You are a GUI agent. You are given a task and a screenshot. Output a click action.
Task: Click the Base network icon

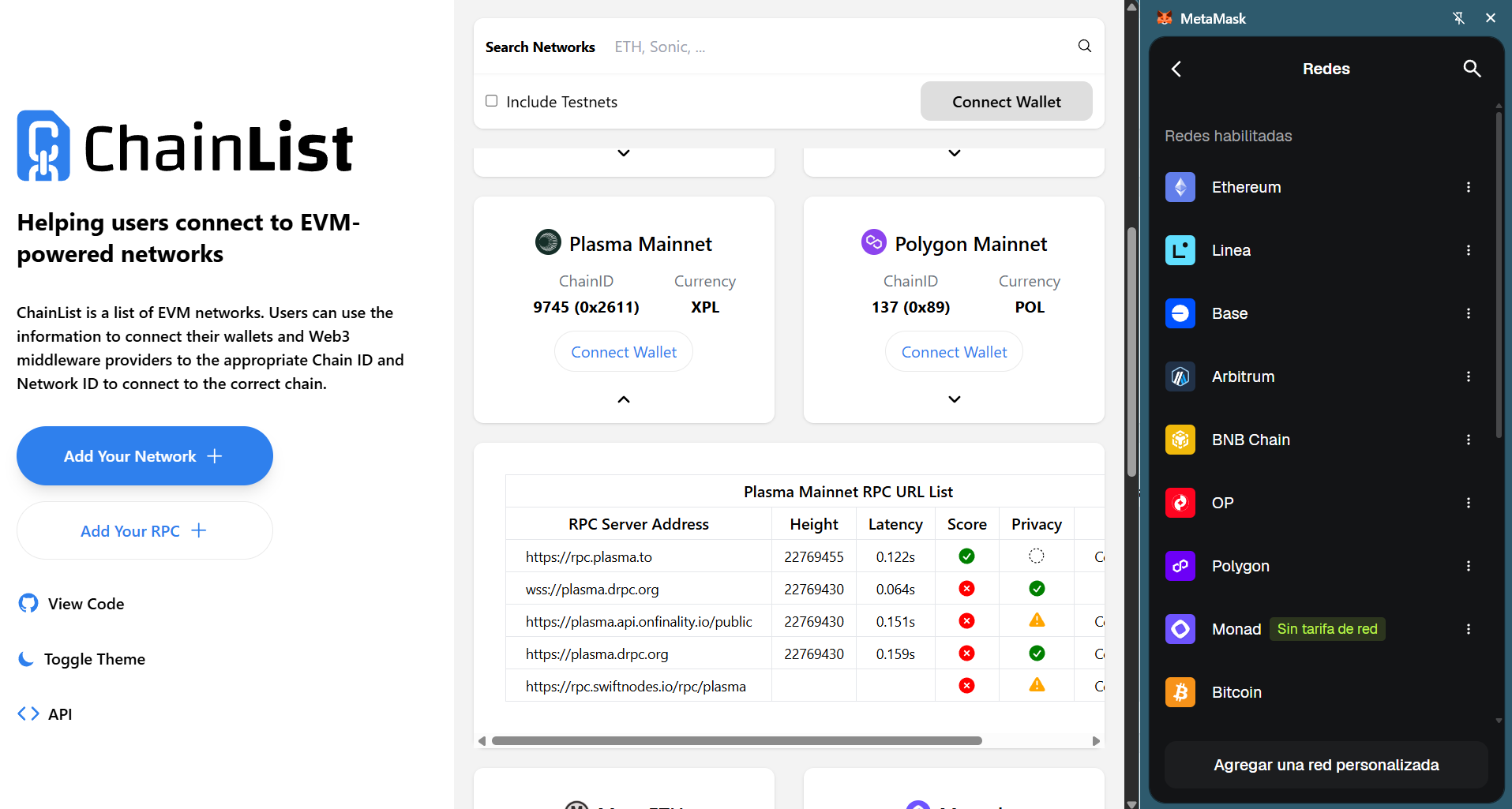[1180, 313]
